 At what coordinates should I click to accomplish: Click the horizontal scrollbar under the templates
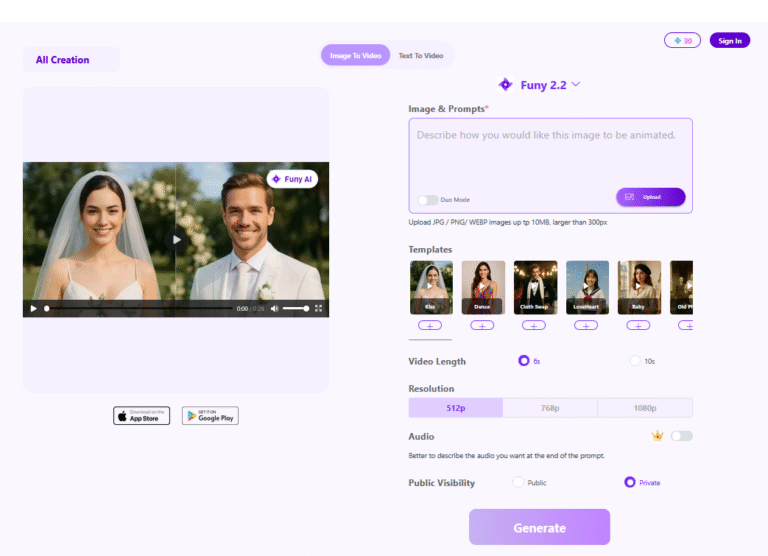430,339
